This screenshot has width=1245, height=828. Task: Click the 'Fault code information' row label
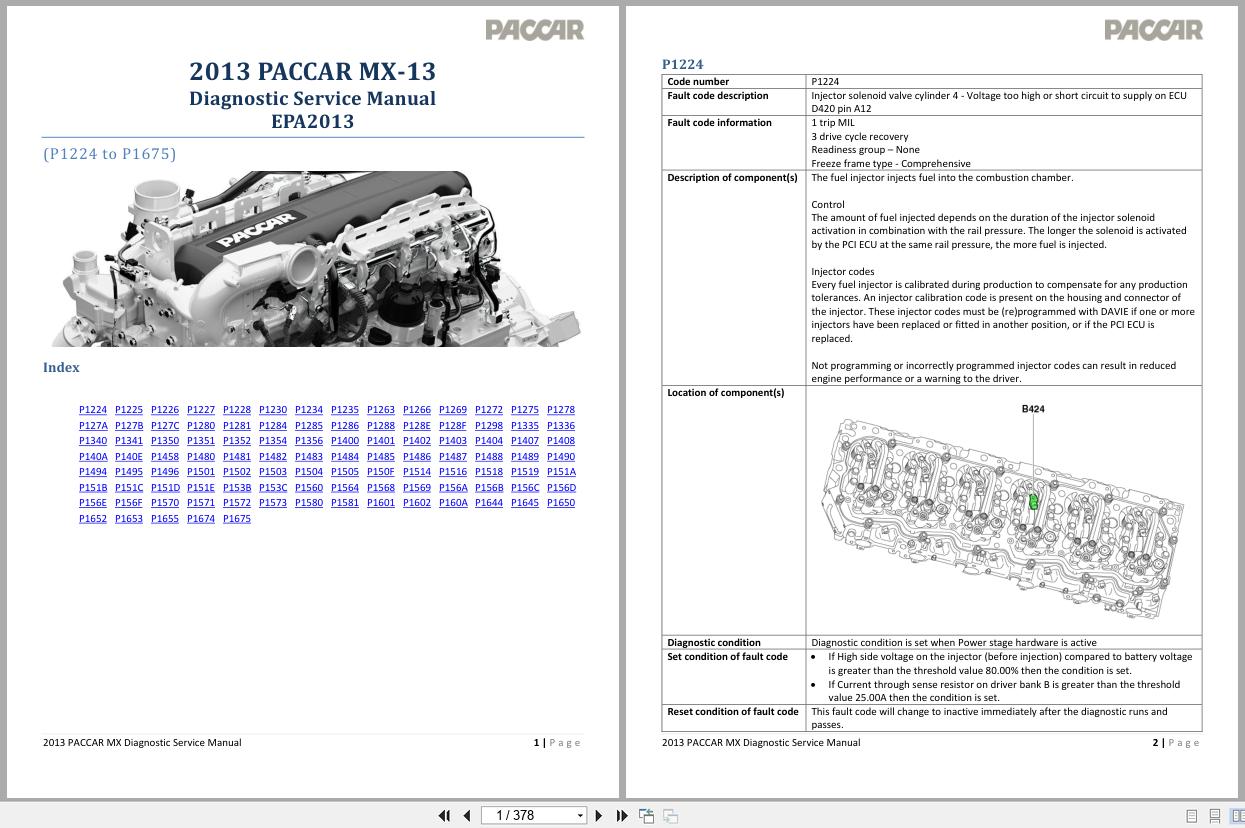(x=719, y=123)
